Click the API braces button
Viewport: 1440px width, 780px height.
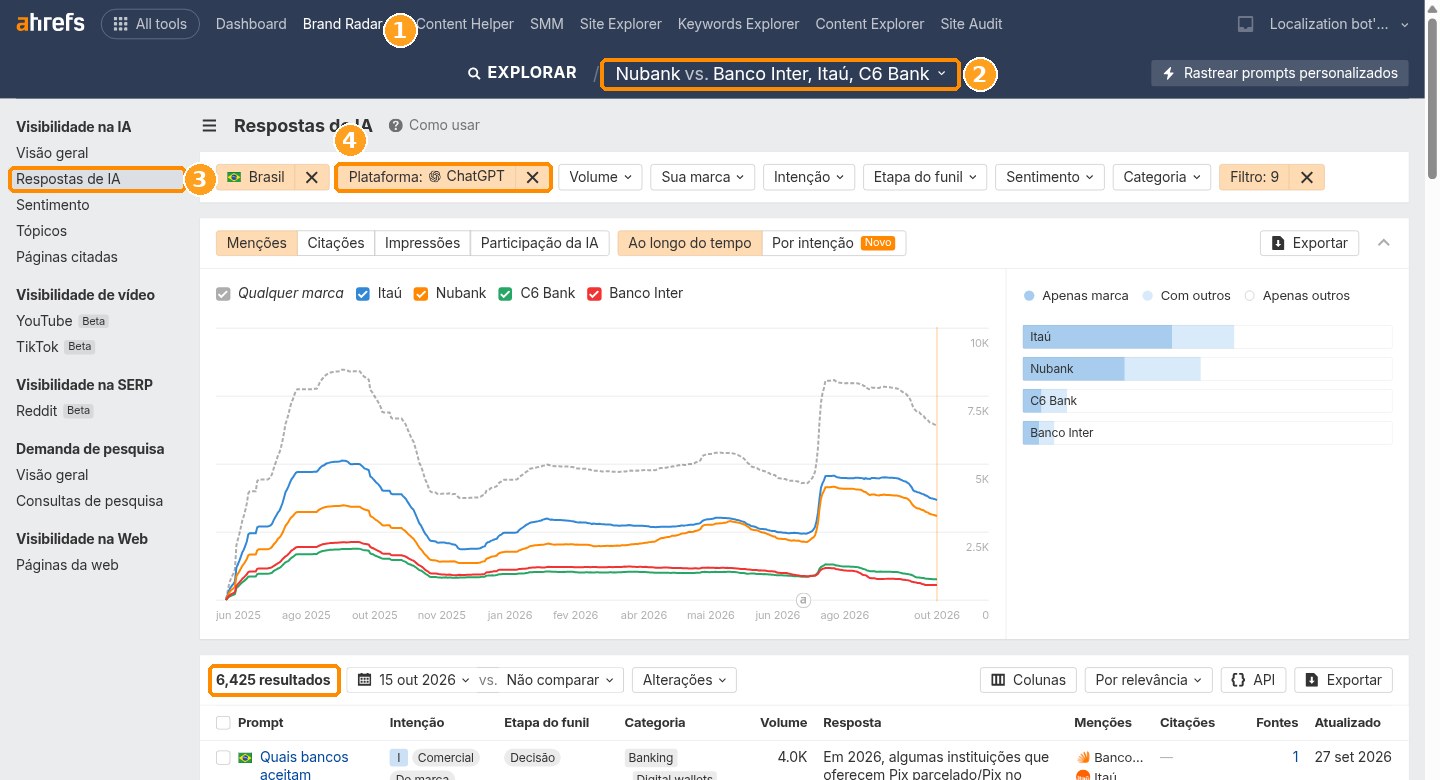(1253, 680)
